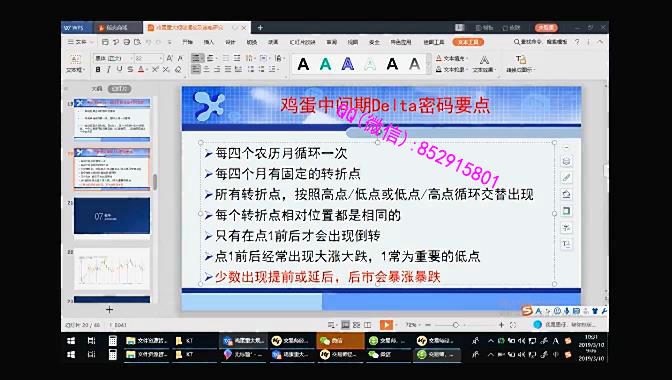Apply strikethrough to text

pos(130,69)
